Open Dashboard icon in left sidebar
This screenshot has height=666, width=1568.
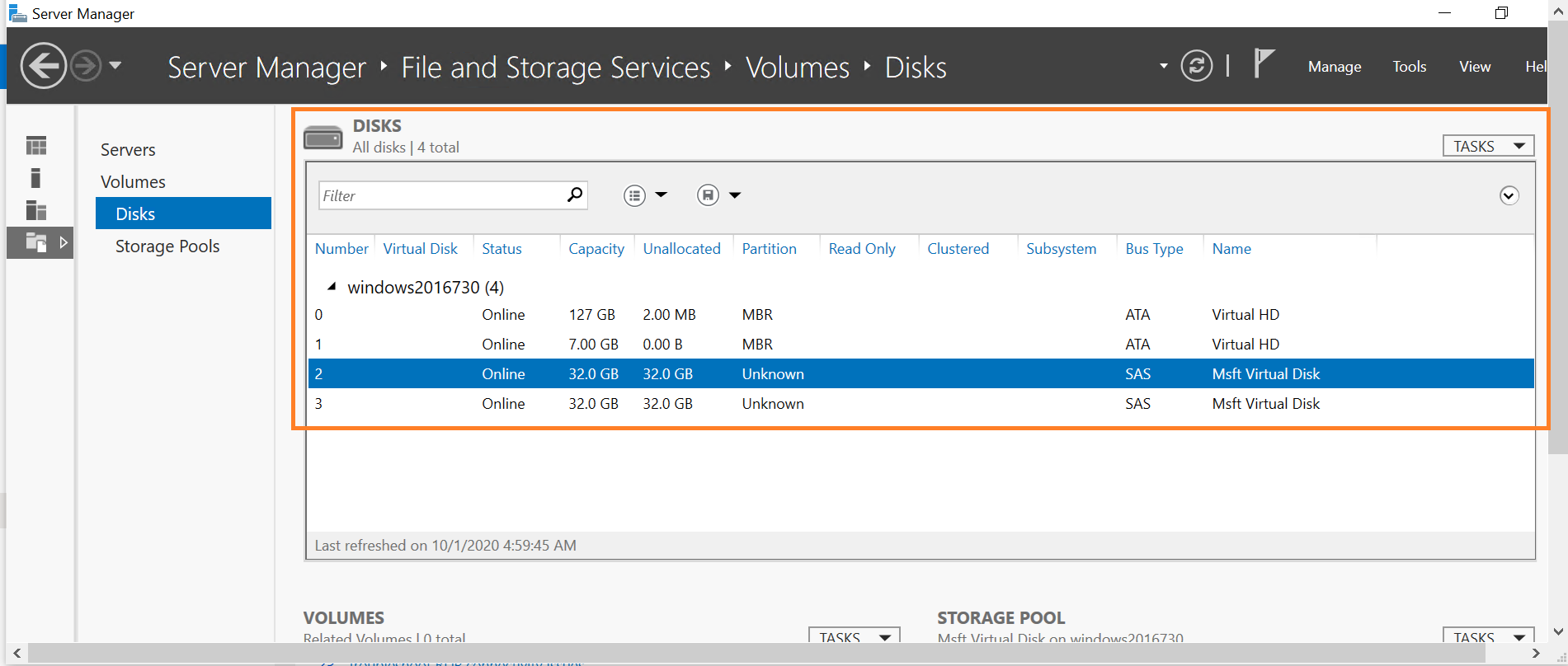(x=36, y=146)
